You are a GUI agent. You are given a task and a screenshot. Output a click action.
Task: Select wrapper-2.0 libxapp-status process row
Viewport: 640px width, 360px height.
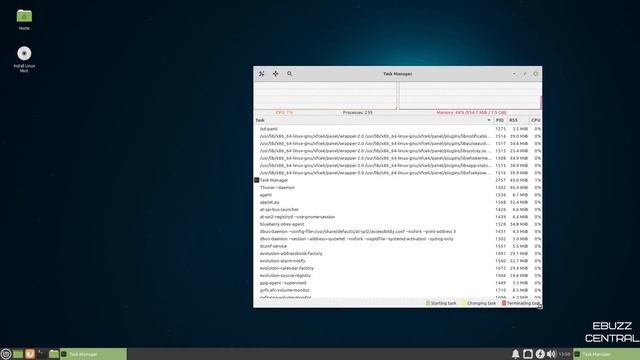398,166
